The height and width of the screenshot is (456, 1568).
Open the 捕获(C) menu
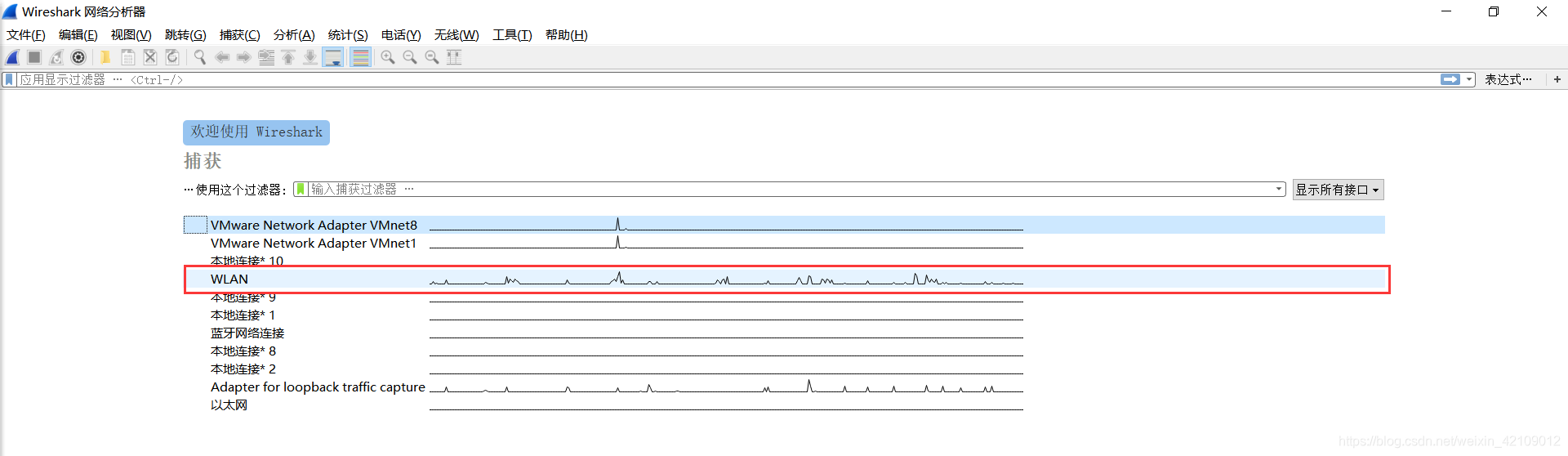coord(240,34)
